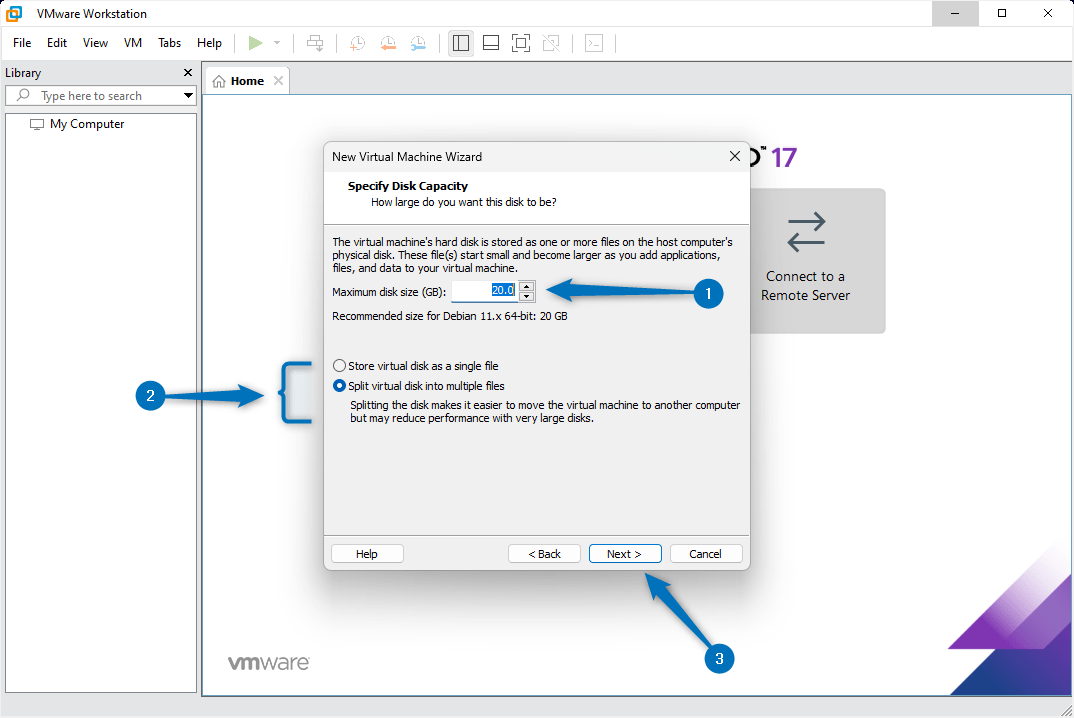Power on the virtual machine
Viewport: 1074px width, 718px height.
pyautogui.click(x=257, y=42)
